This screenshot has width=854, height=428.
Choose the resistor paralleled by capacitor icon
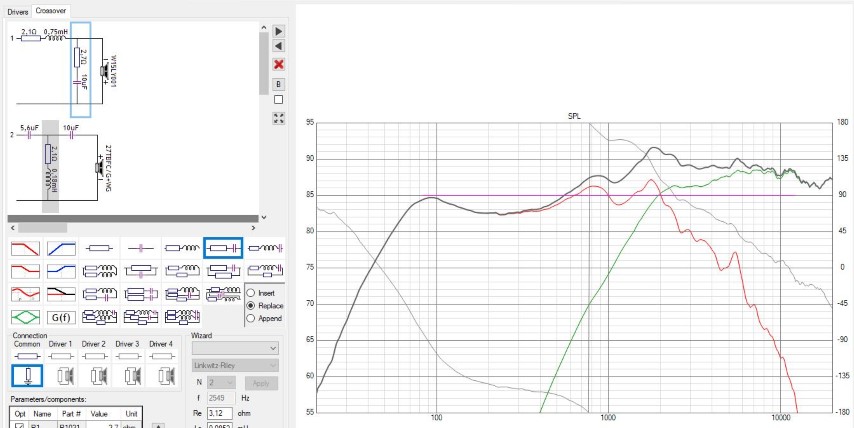tap(141, 271)
